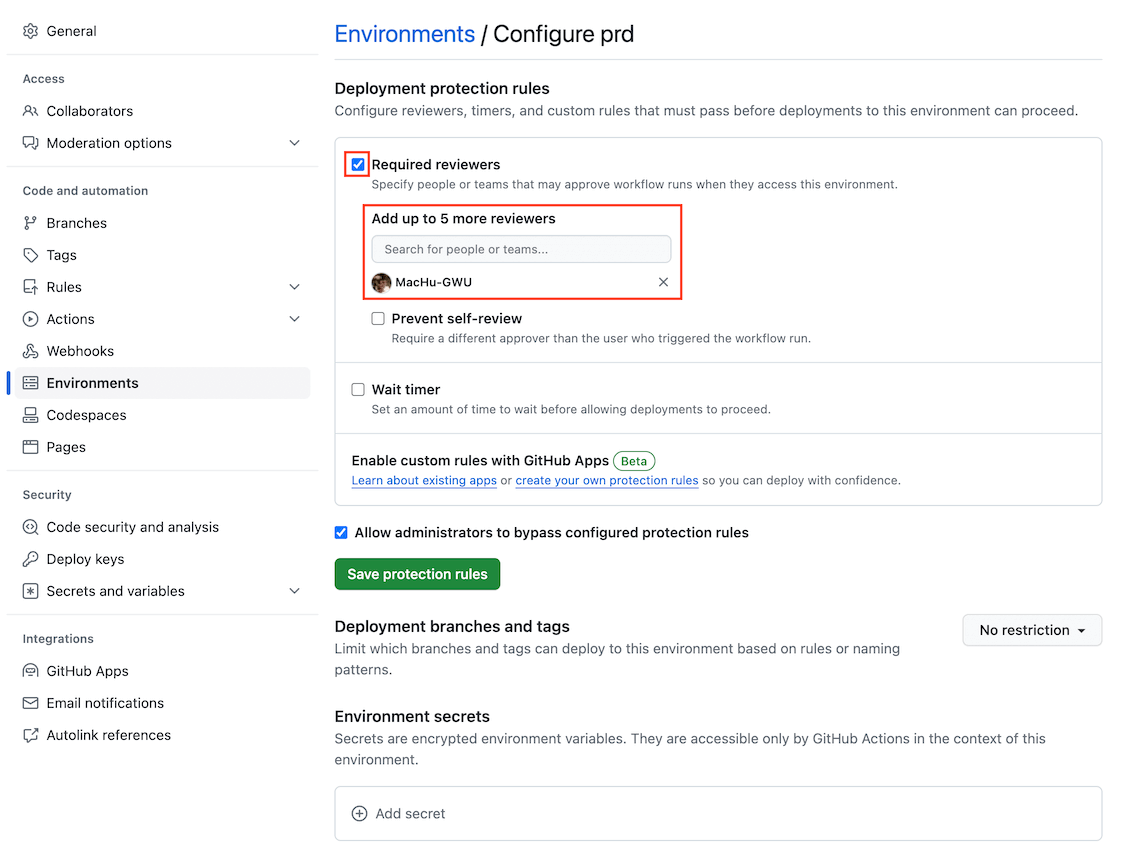Toggle Allow administrators to bypass checkbox
Viewport: 1125px width, 850px height.
341,532
